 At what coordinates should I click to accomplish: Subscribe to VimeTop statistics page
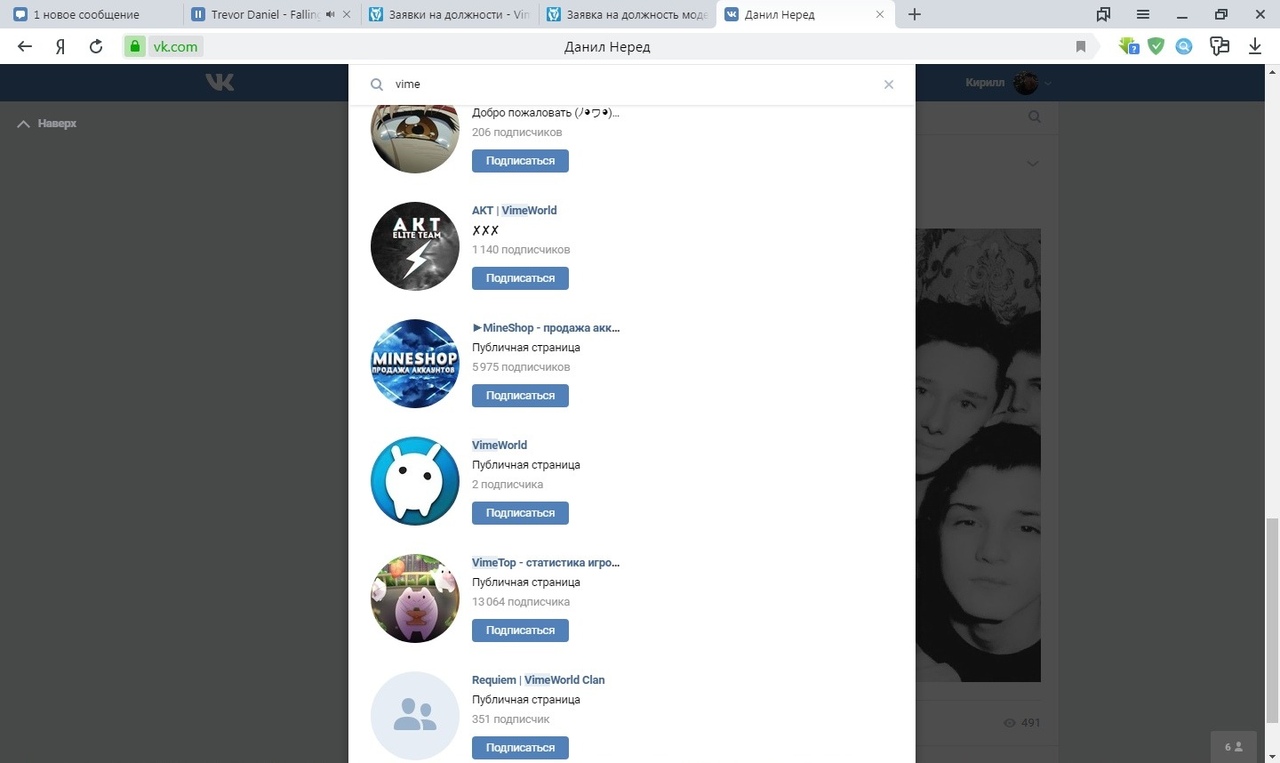(520, 630)
